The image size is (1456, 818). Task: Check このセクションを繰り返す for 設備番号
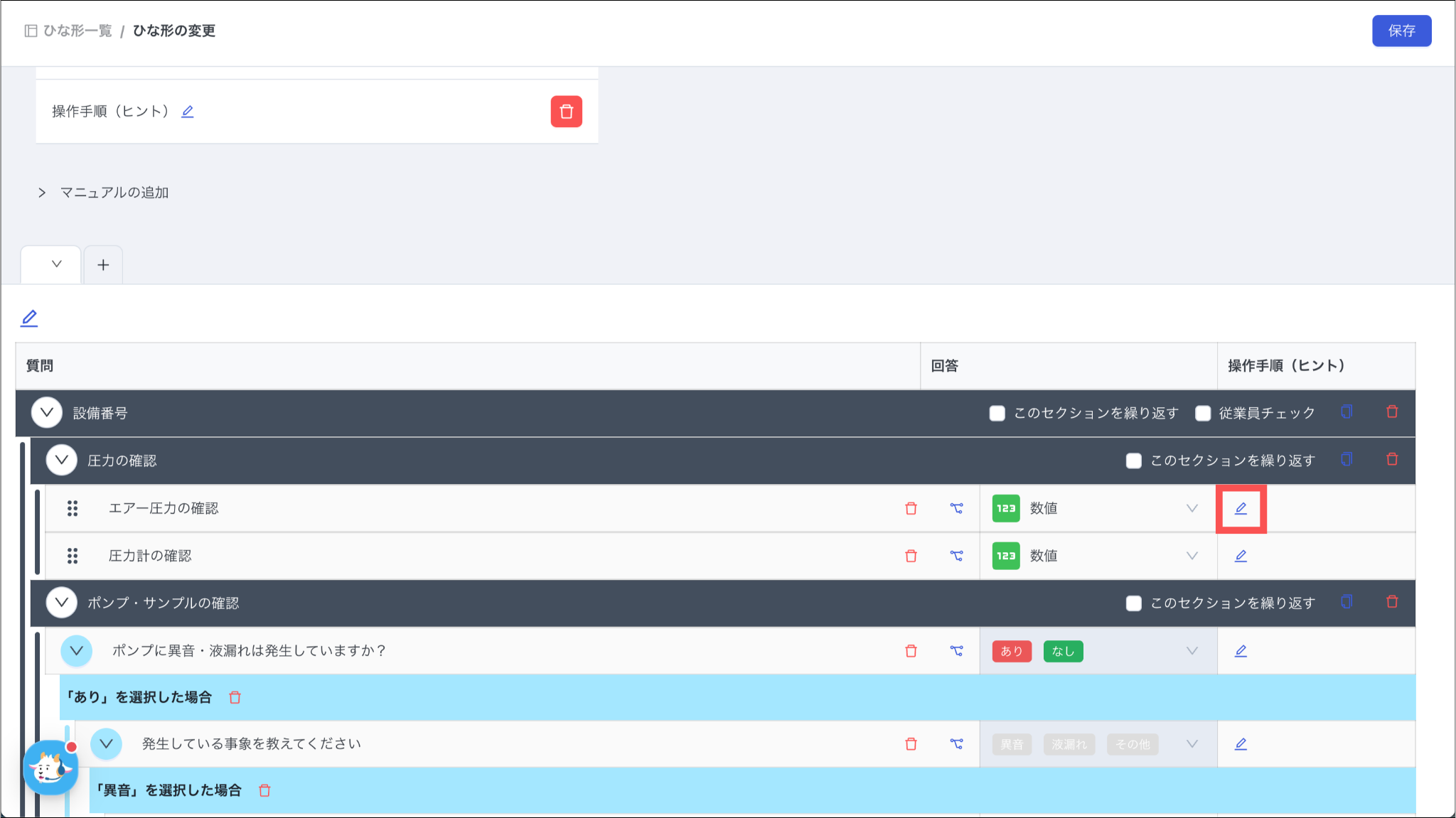coord(997,413)
